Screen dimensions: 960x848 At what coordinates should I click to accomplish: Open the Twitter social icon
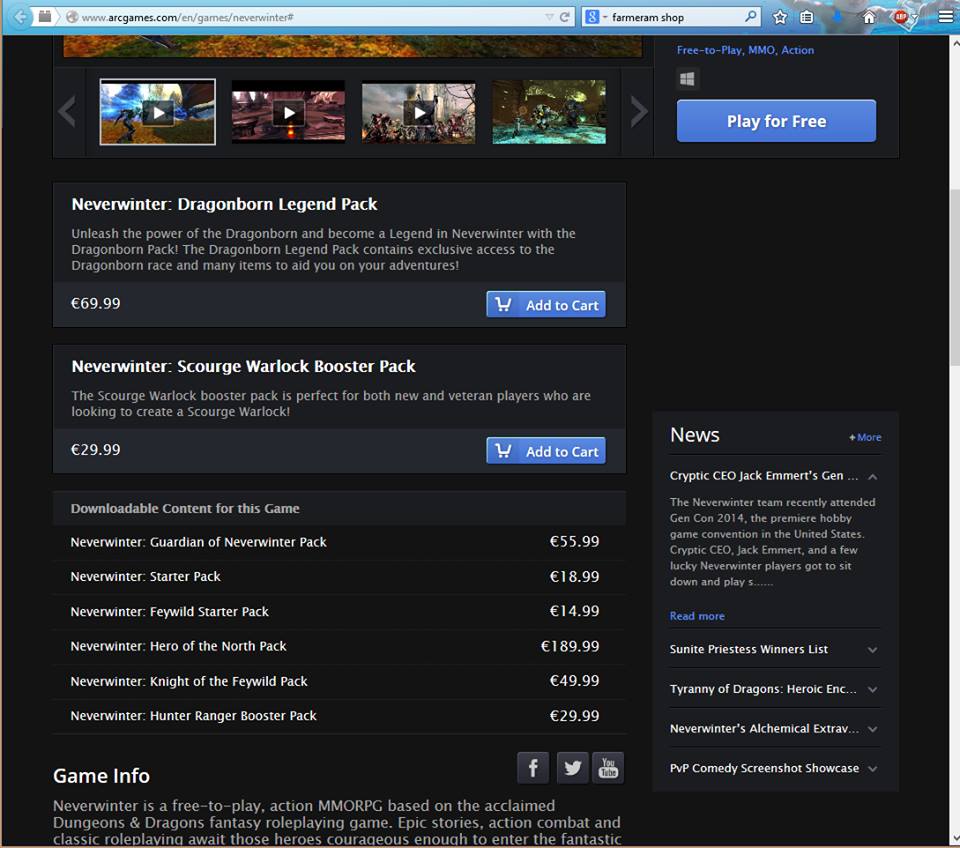tap(572, 768)
